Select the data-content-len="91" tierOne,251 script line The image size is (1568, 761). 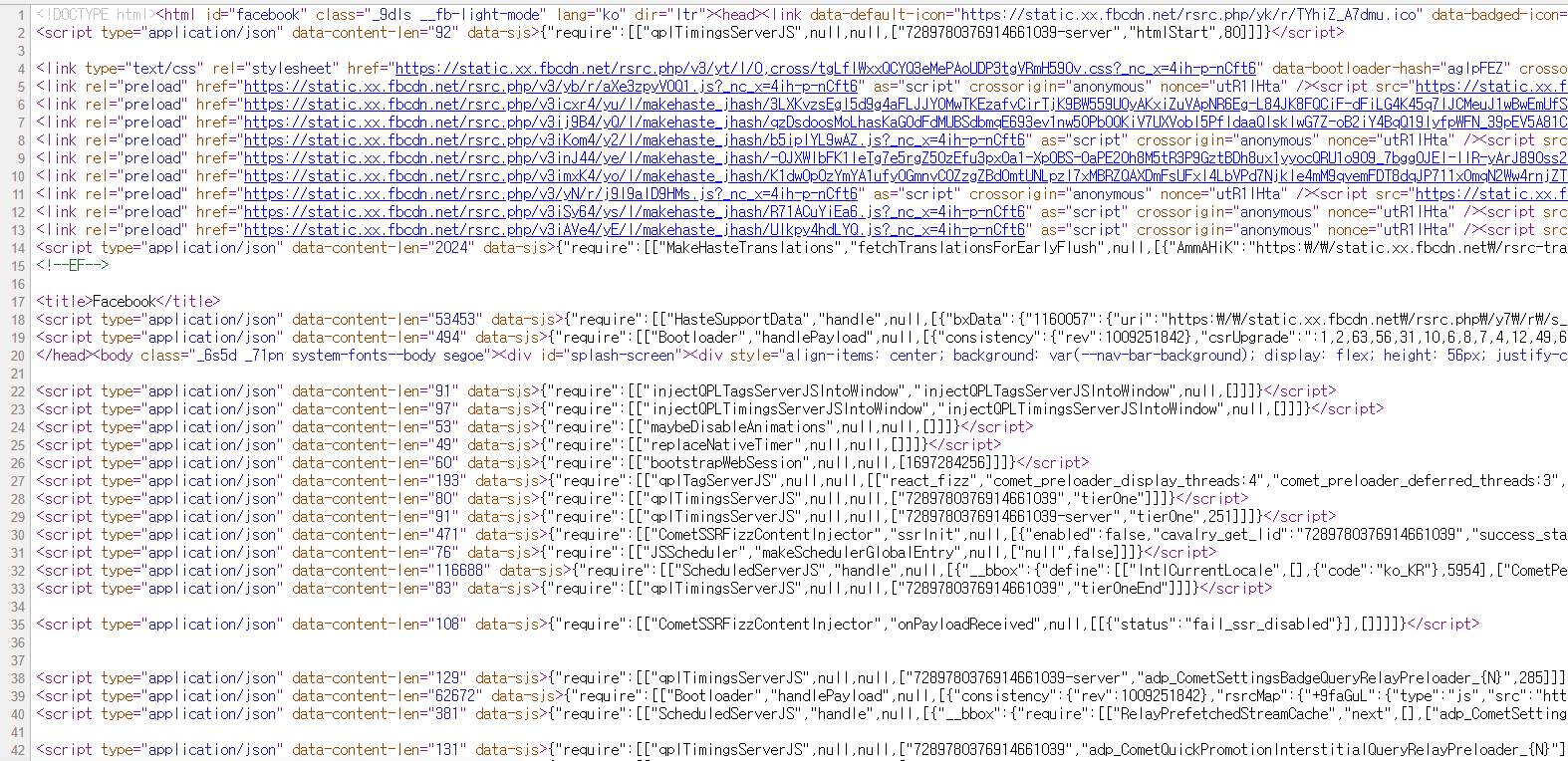pos(686,516)
